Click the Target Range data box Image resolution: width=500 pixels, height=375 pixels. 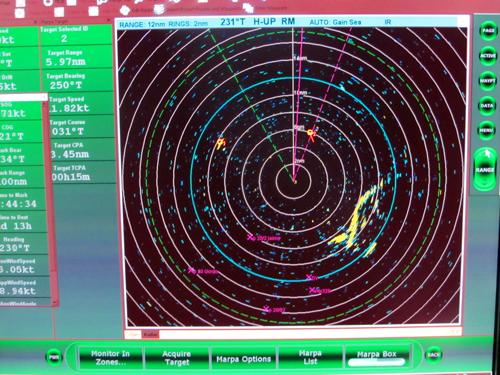point(76,57)
